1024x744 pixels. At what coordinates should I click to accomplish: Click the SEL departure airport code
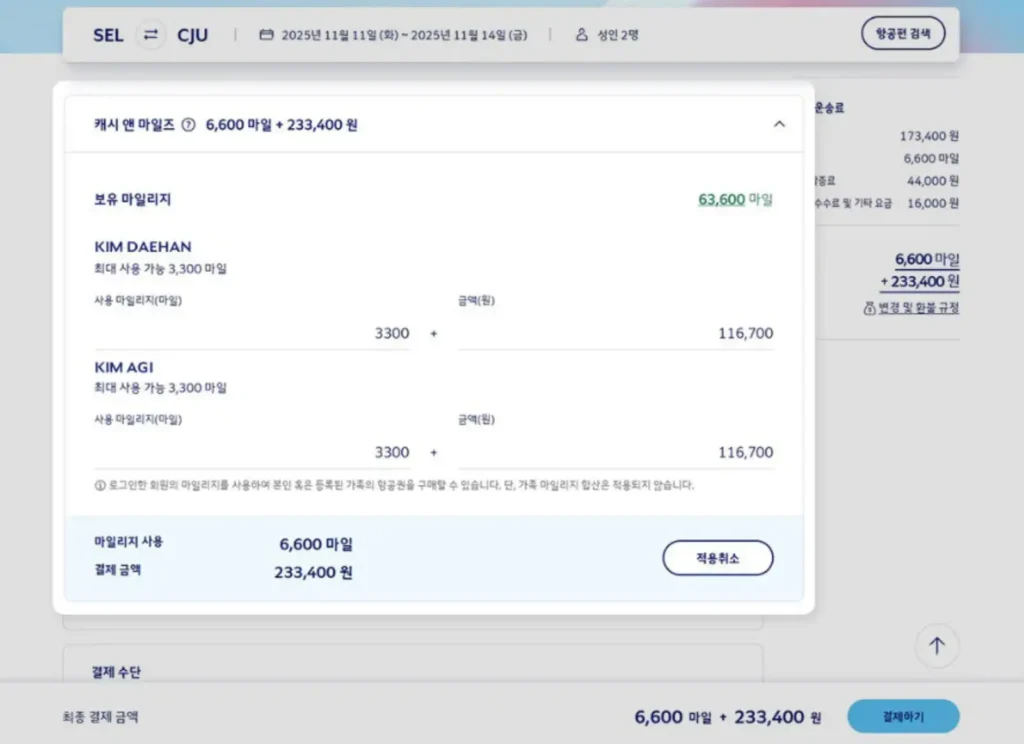pos(109,35)
